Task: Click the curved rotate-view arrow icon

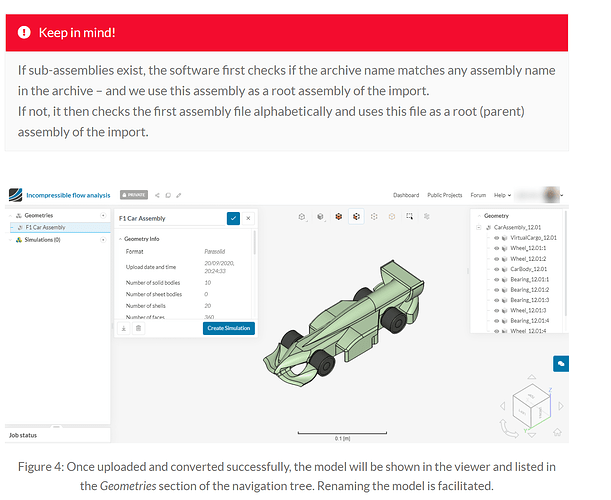Action: [509, 428]
